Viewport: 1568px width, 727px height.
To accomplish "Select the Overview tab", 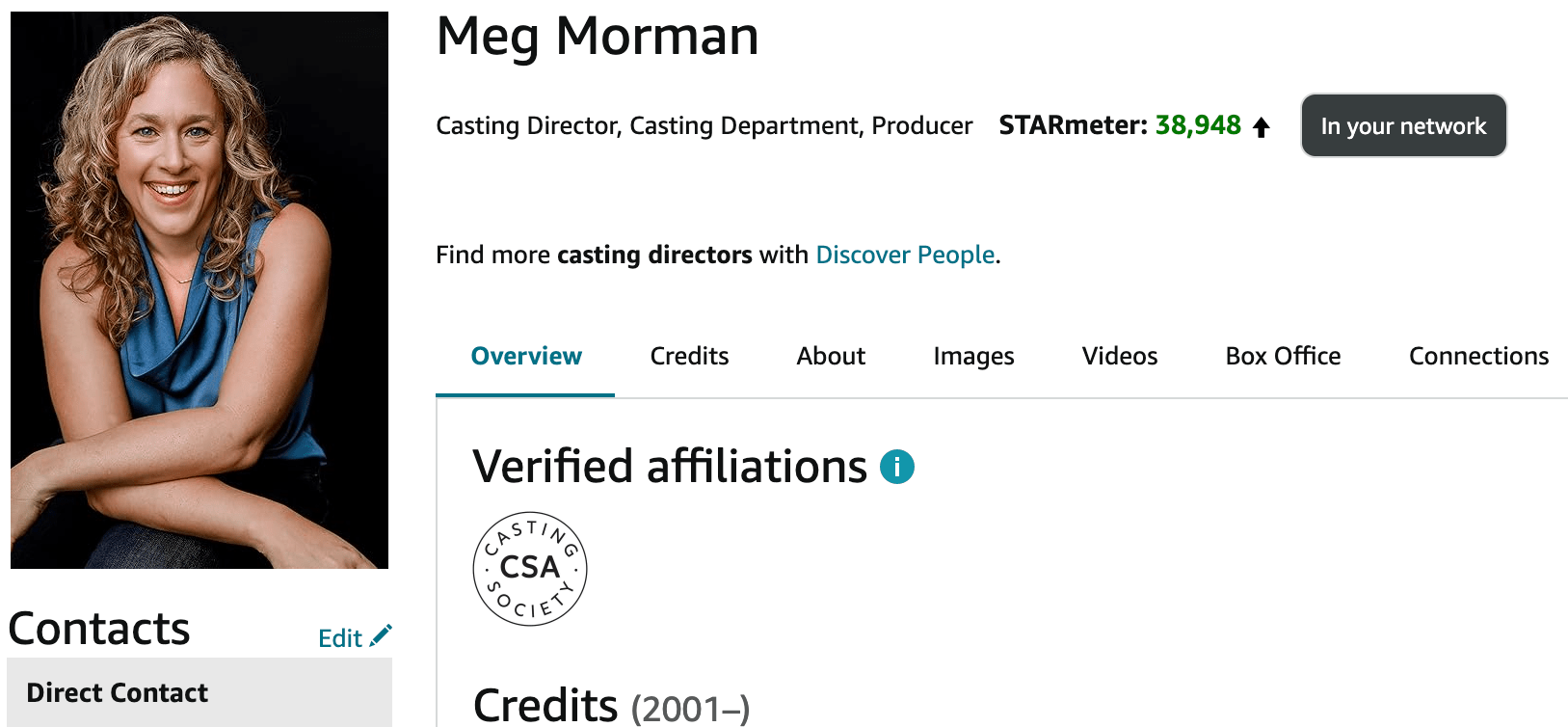I will [526, 356].
